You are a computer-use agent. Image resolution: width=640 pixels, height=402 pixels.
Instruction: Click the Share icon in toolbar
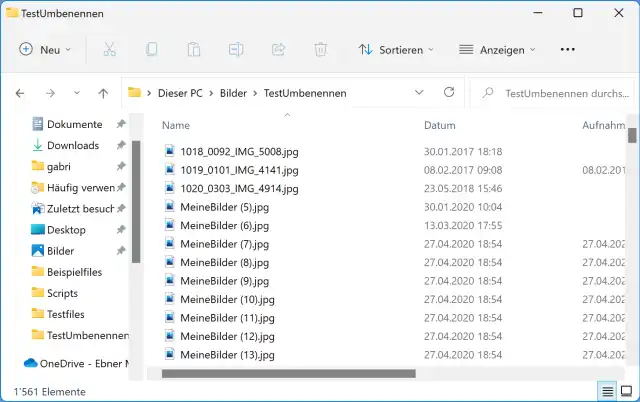point(279,49)
